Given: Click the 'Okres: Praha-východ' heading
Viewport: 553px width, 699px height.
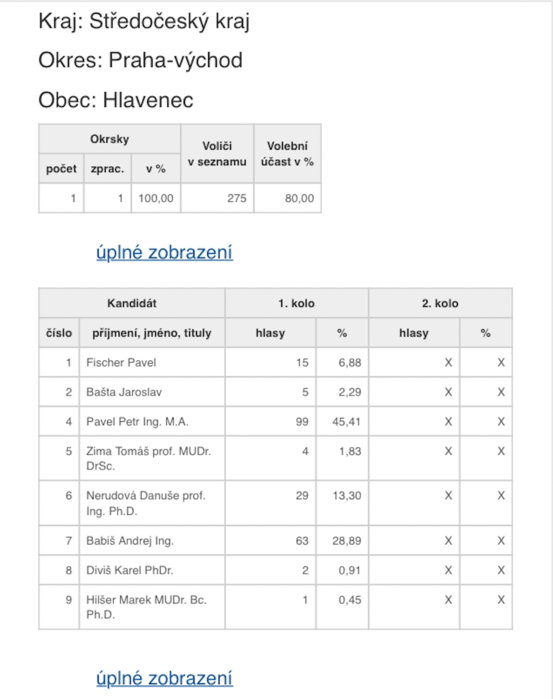Looking at the screenshot, I should point(140,61).
